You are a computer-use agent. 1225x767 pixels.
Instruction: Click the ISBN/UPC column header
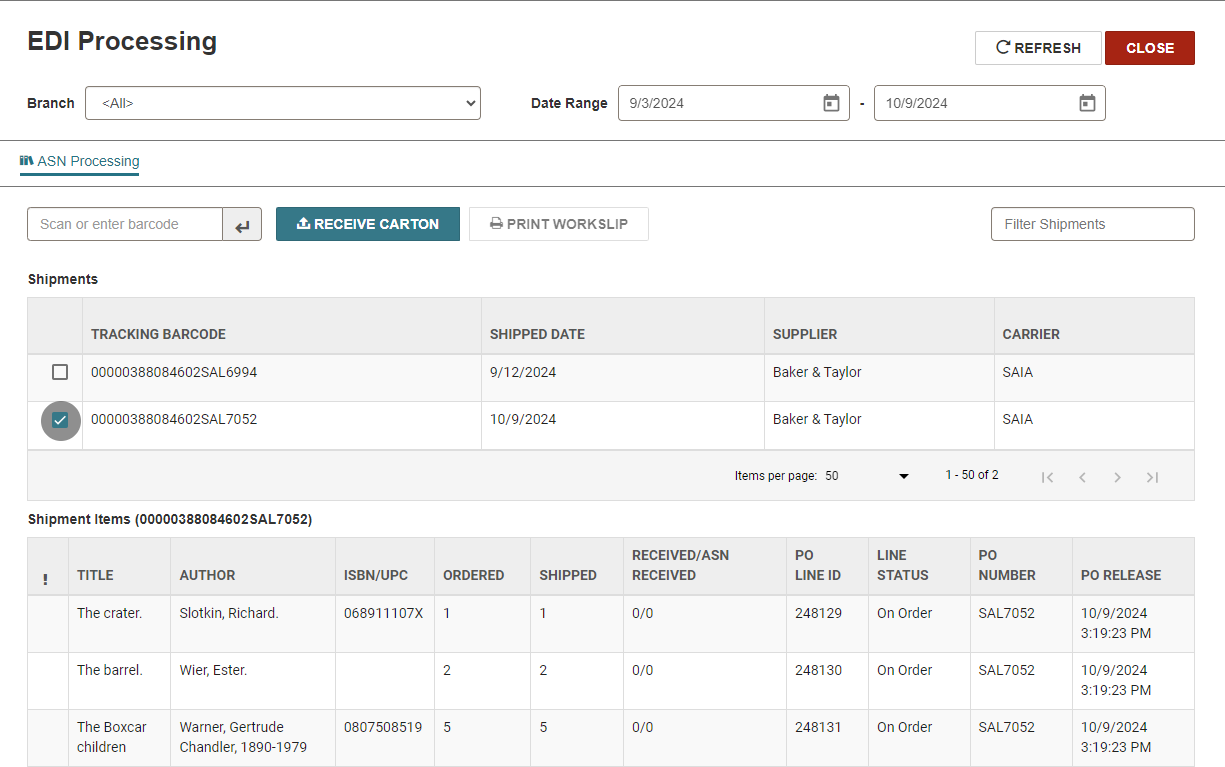(376, 575)
